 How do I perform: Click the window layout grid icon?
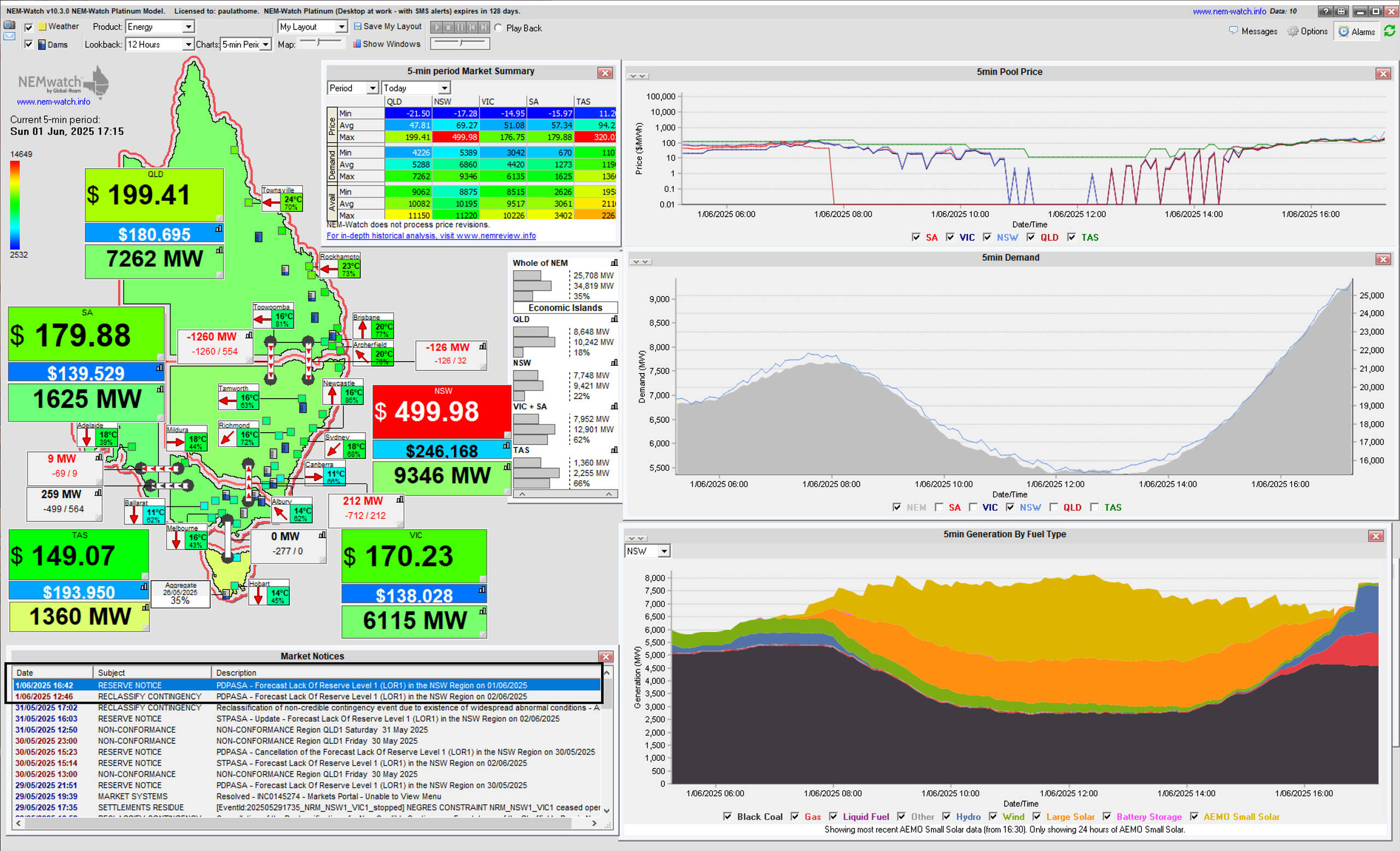1341,11
